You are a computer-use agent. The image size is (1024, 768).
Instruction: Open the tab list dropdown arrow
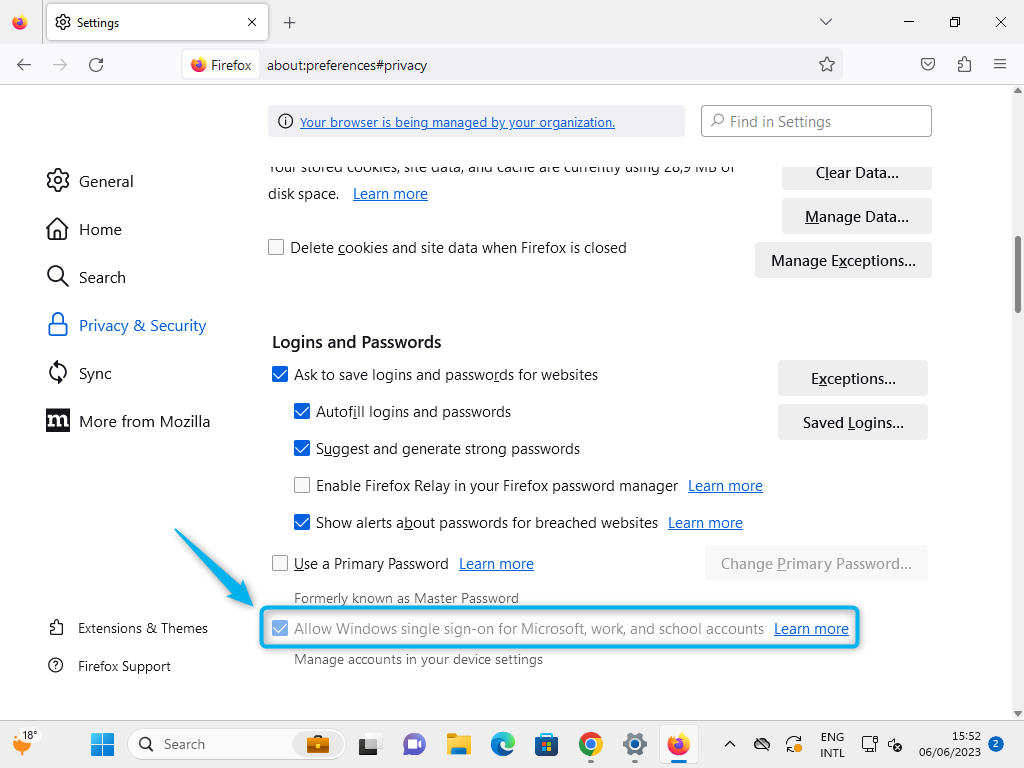click(826, 21)
